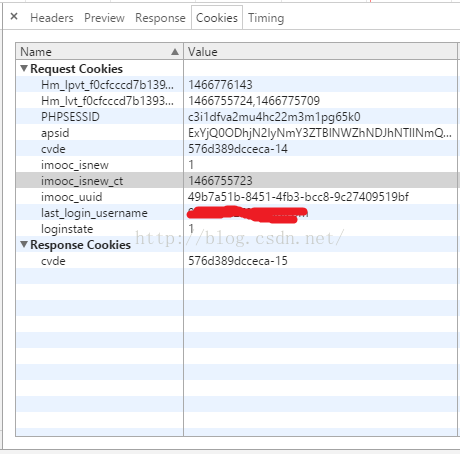
Task: Select the imooc_uuid cookie name
Action: tap(72, 197)
